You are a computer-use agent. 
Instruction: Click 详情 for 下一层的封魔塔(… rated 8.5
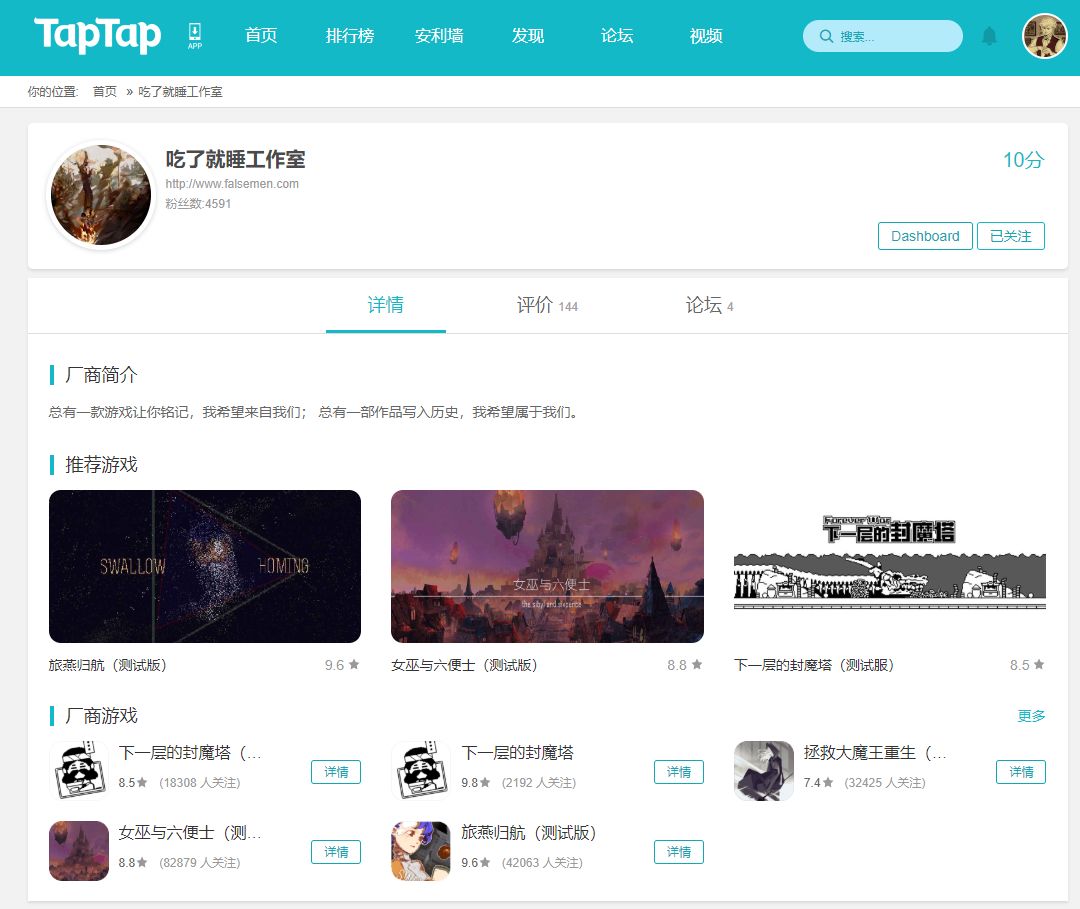tap(336, 772)
